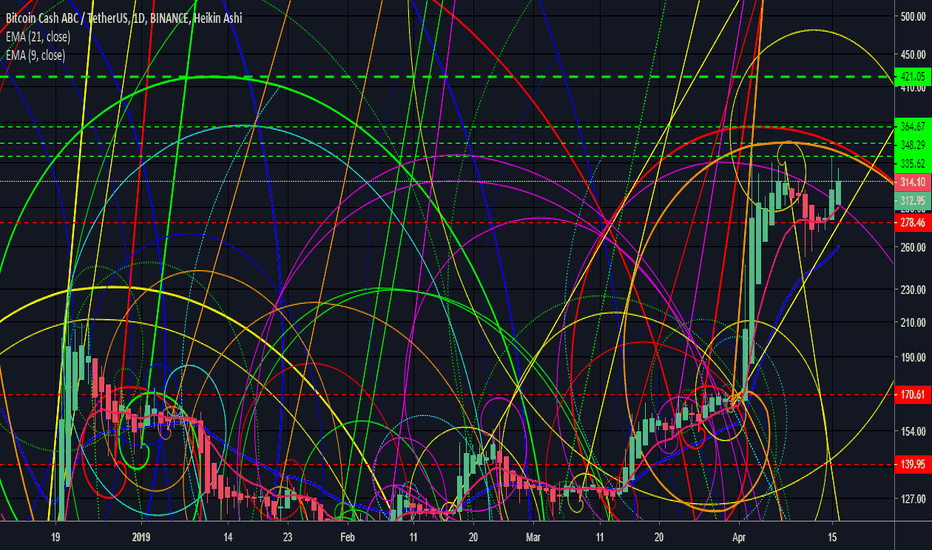The width and height of the screenshot is (932, 550).
Task: Click the 335.62 green price label
Action: pos(912,164)
